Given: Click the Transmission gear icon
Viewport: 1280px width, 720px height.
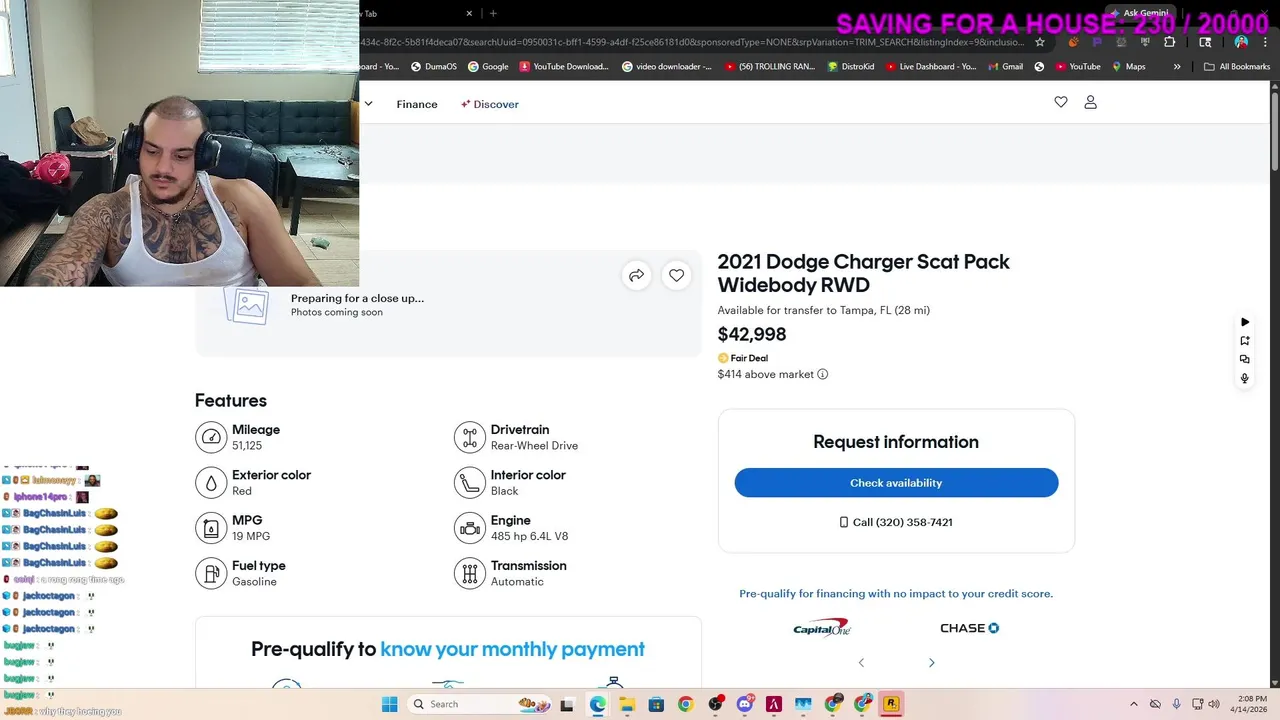Looking at the screenshot, I should click(x=470, y=573).
